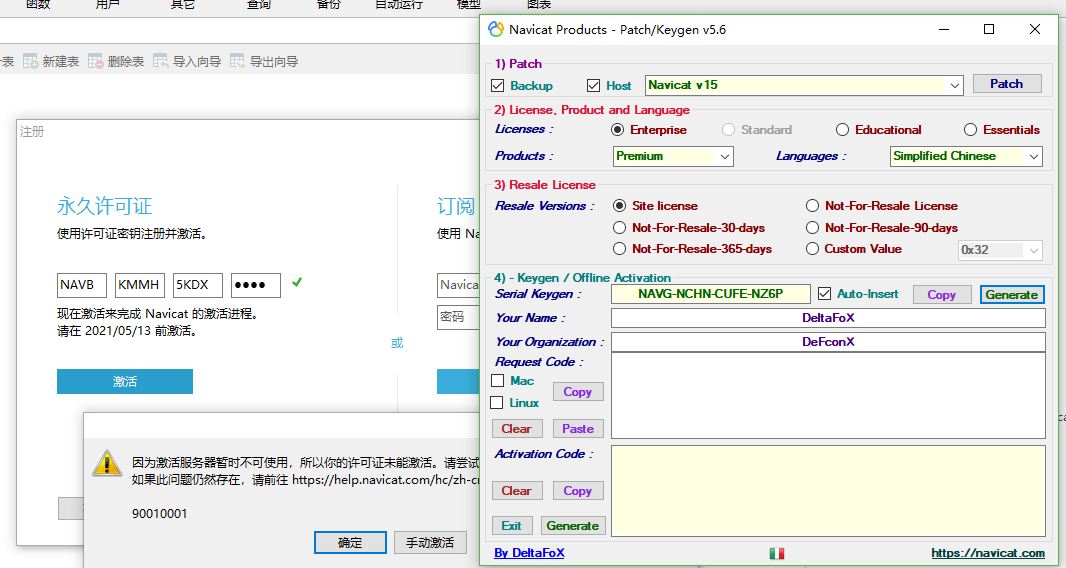Viewport: 1066px width, 568px height.
Task: Click inside the Request Code text area
Action: tap(828, 395)
